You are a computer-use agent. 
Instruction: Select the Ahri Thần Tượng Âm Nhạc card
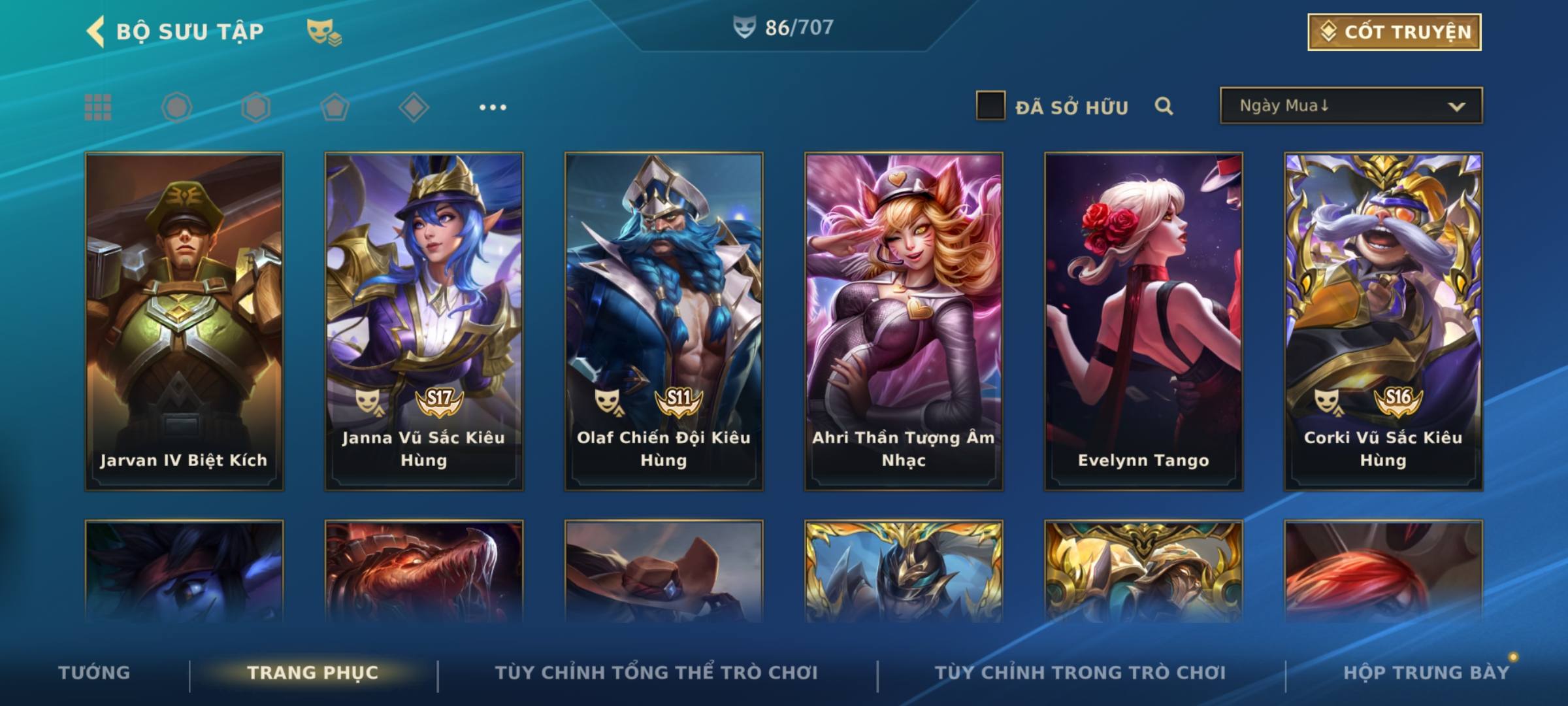point(904,321)
